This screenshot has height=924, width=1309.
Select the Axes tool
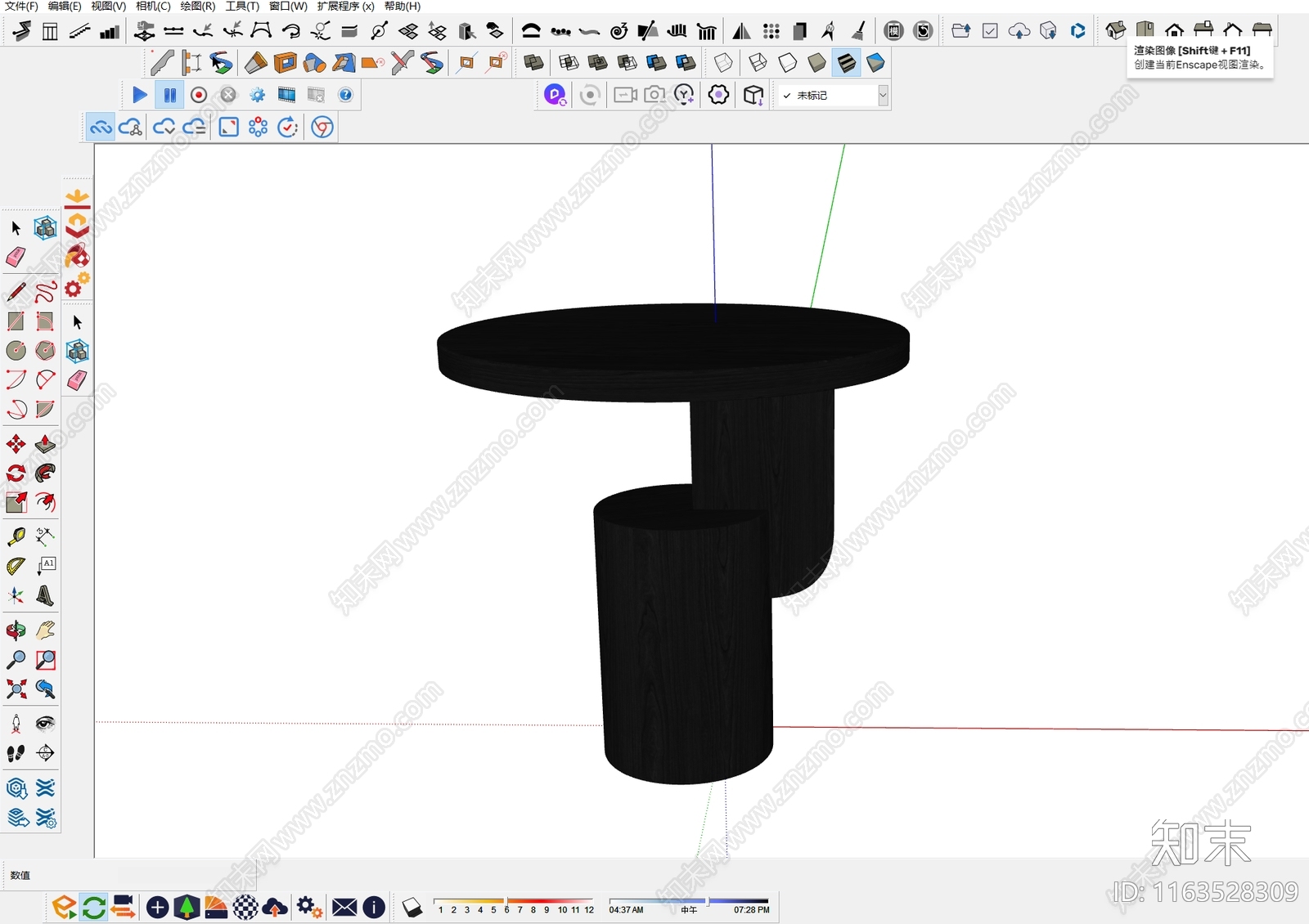(x=16, y=595)
